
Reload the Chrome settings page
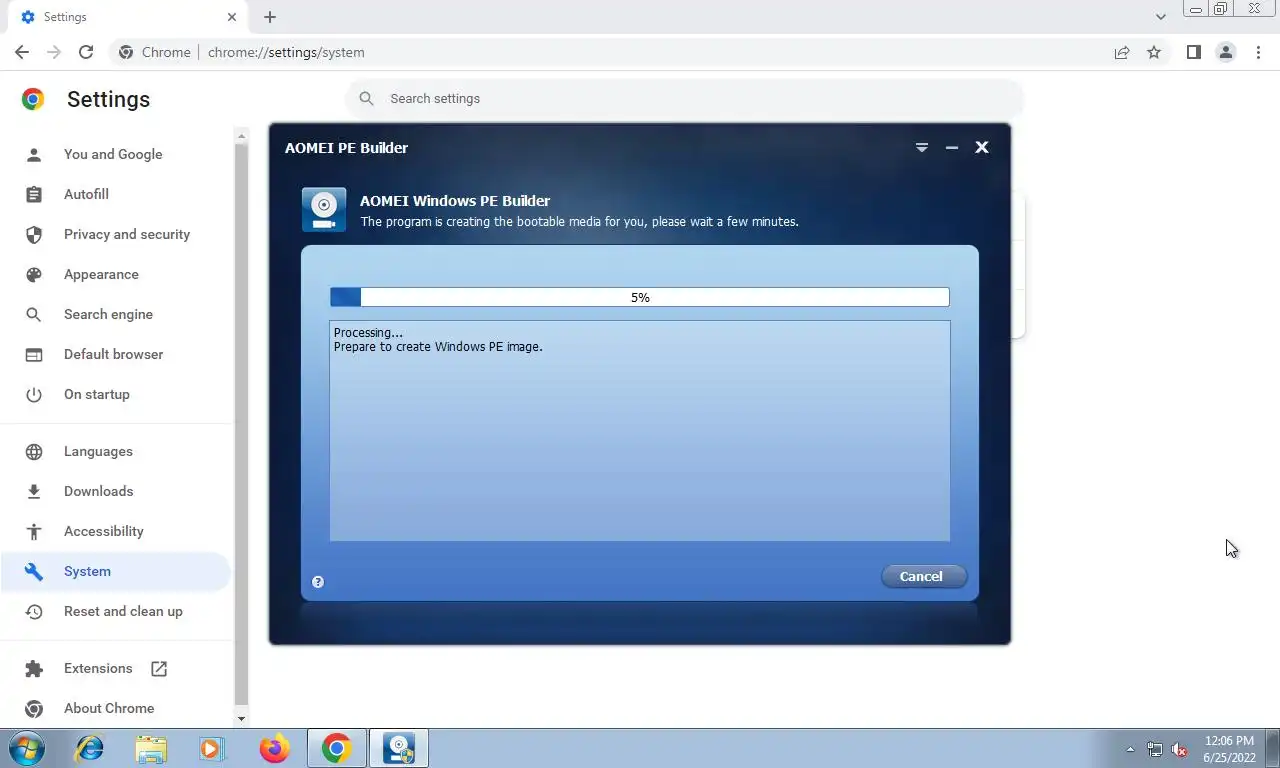click(x=86, y=52)
